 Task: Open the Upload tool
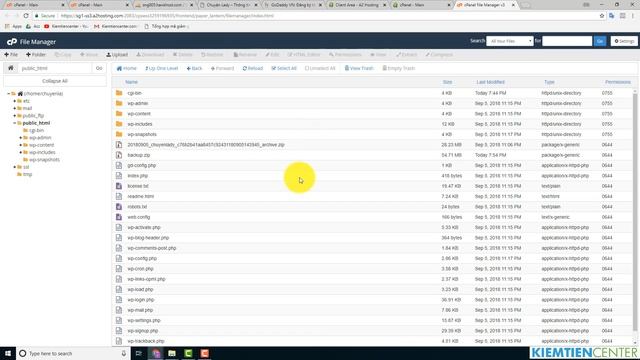117,54
